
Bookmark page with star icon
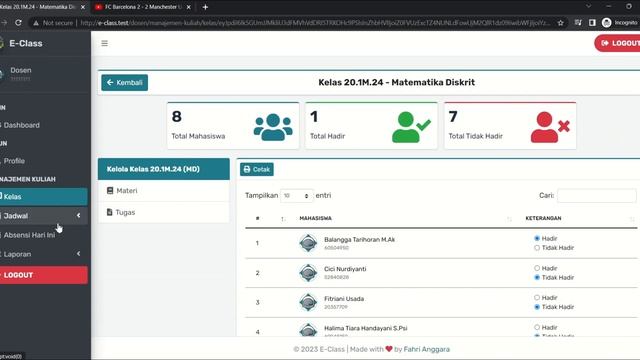coord(560,23)
